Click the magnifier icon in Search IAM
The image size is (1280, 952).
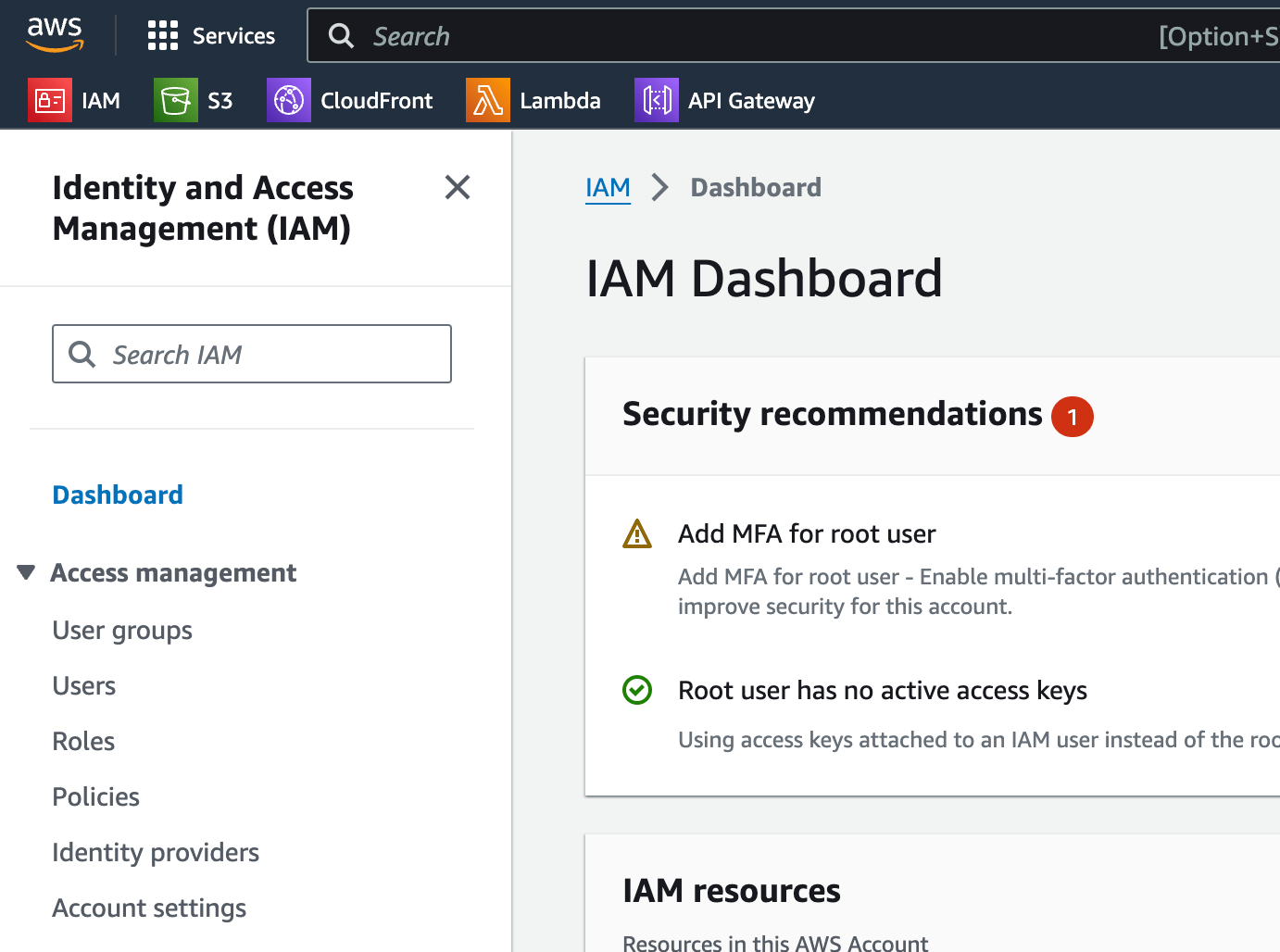[x=82, y=354]
